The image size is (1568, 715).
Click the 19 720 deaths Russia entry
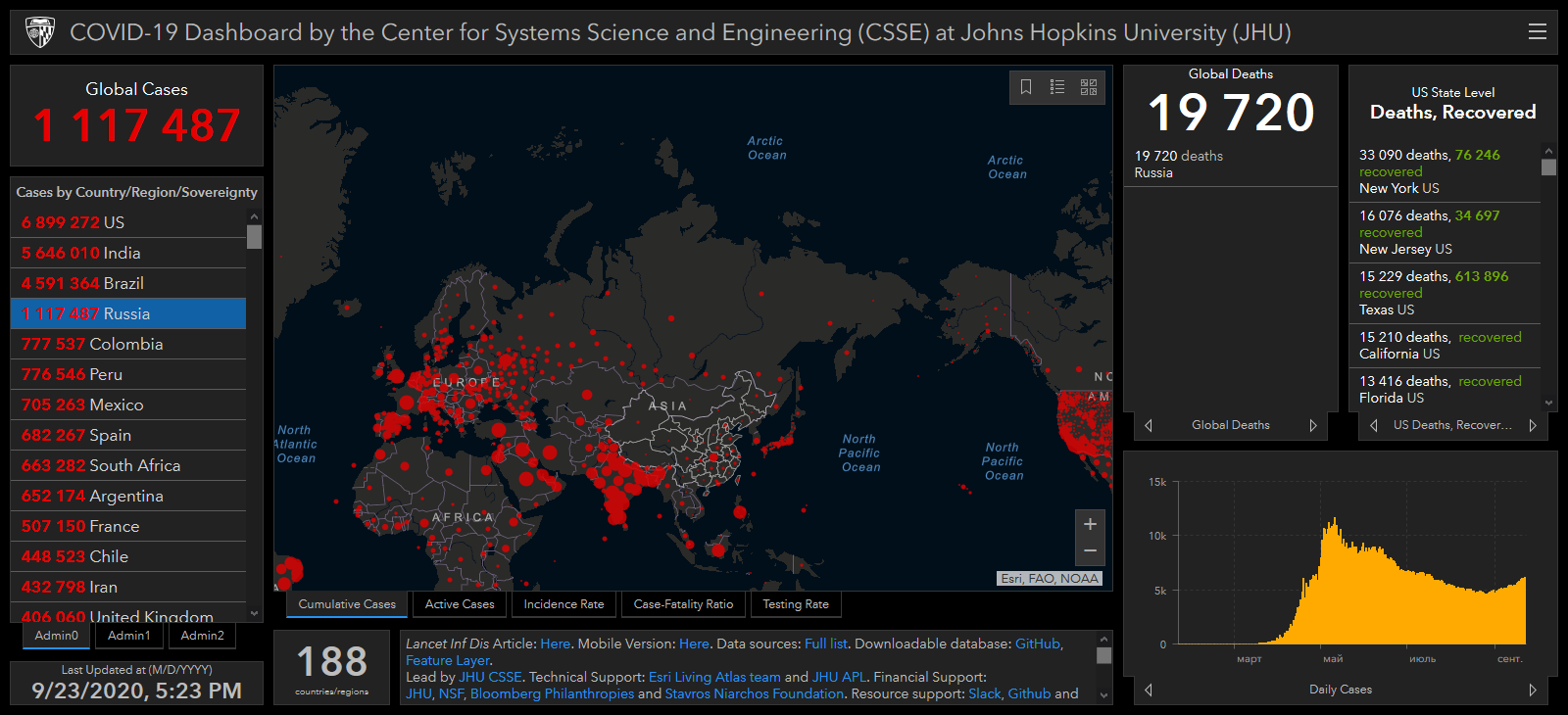[x=1230, y=164]
